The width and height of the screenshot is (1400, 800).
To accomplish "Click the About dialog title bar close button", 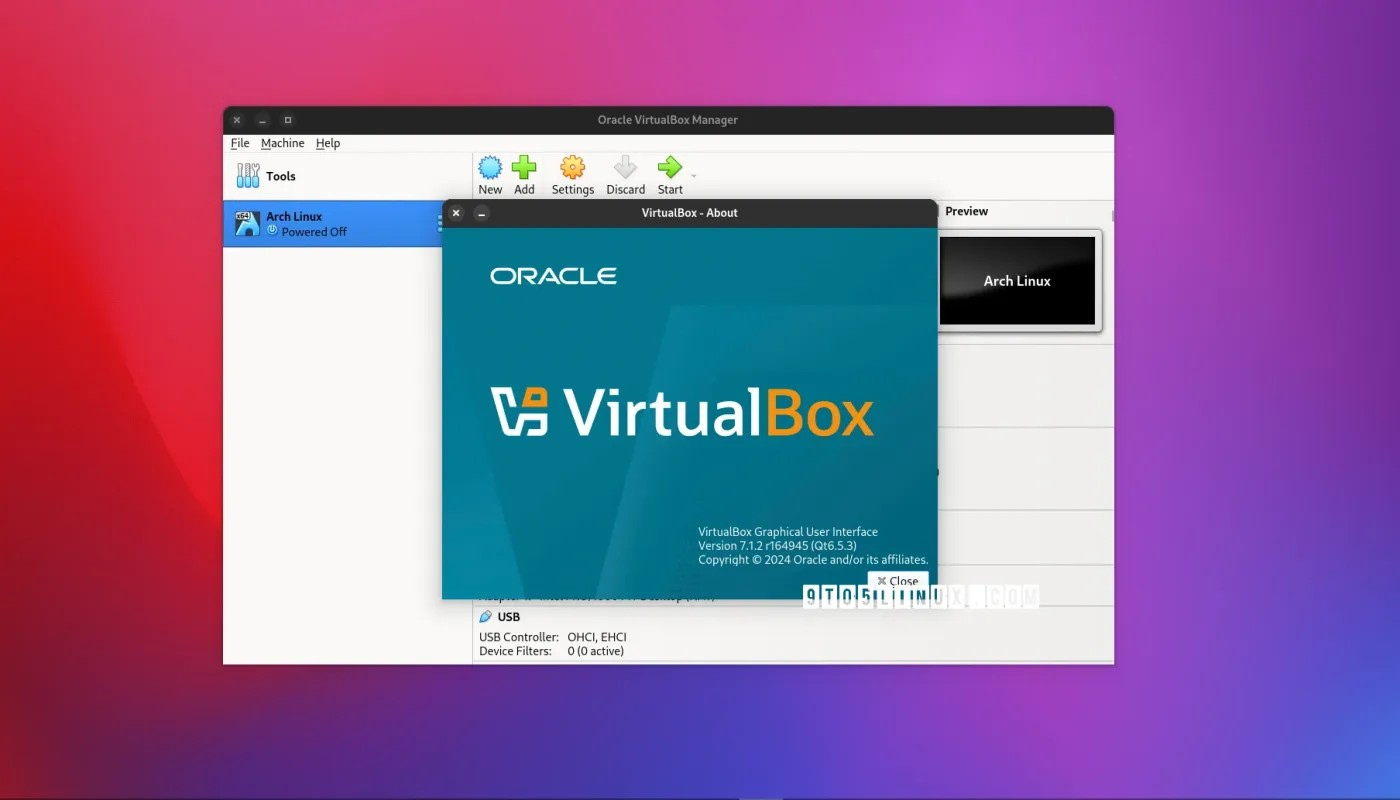I will pyautogui.click(x=456, y=213).
